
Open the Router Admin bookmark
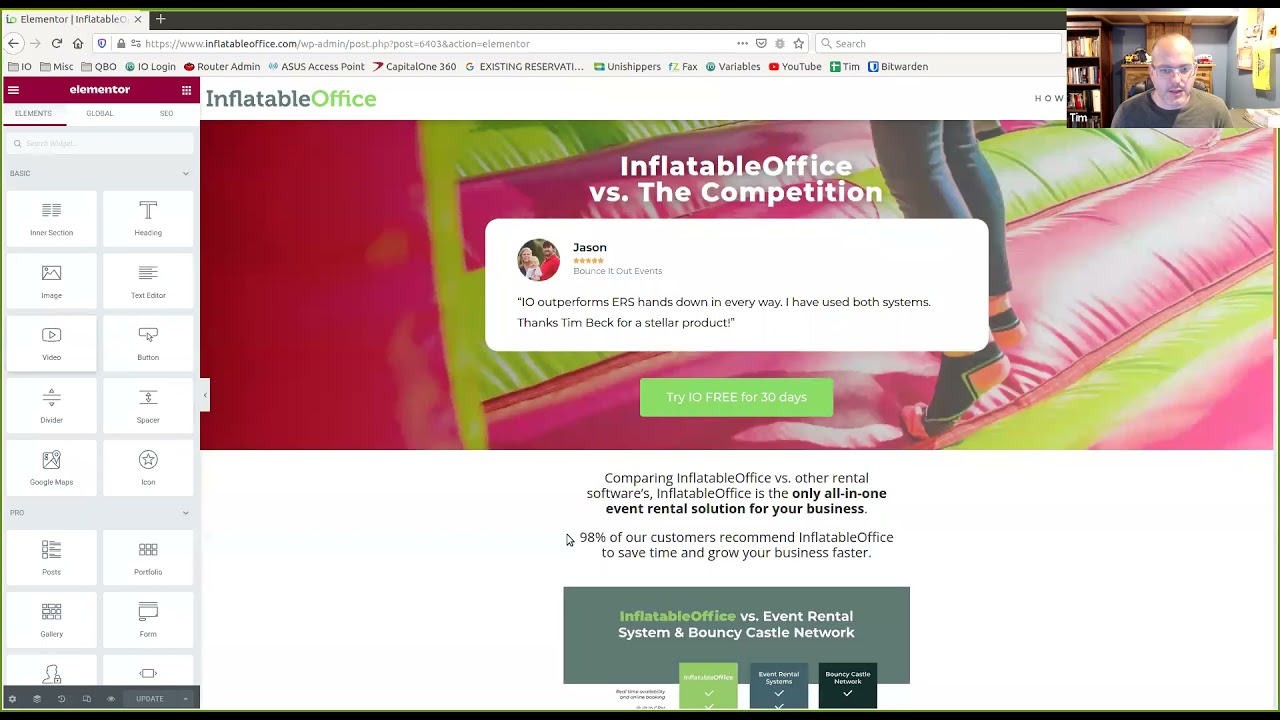pyautogui.click(x=222, y=67)
